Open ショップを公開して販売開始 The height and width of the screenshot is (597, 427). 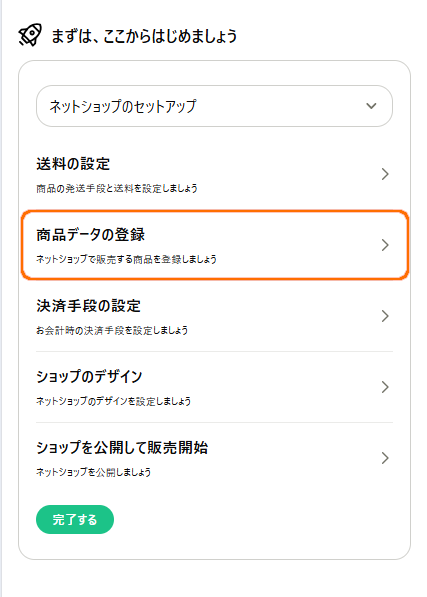(214, 458)
